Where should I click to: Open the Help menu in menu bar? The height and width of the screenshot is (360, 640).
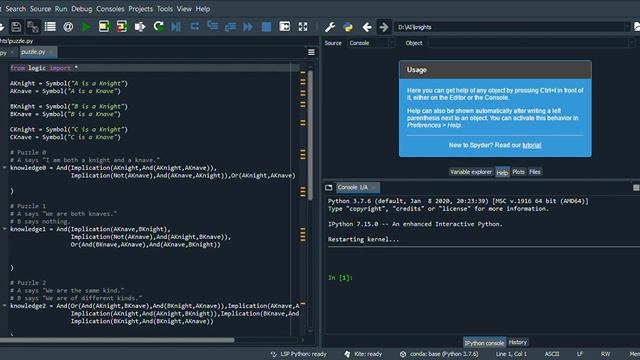[203, 9]
